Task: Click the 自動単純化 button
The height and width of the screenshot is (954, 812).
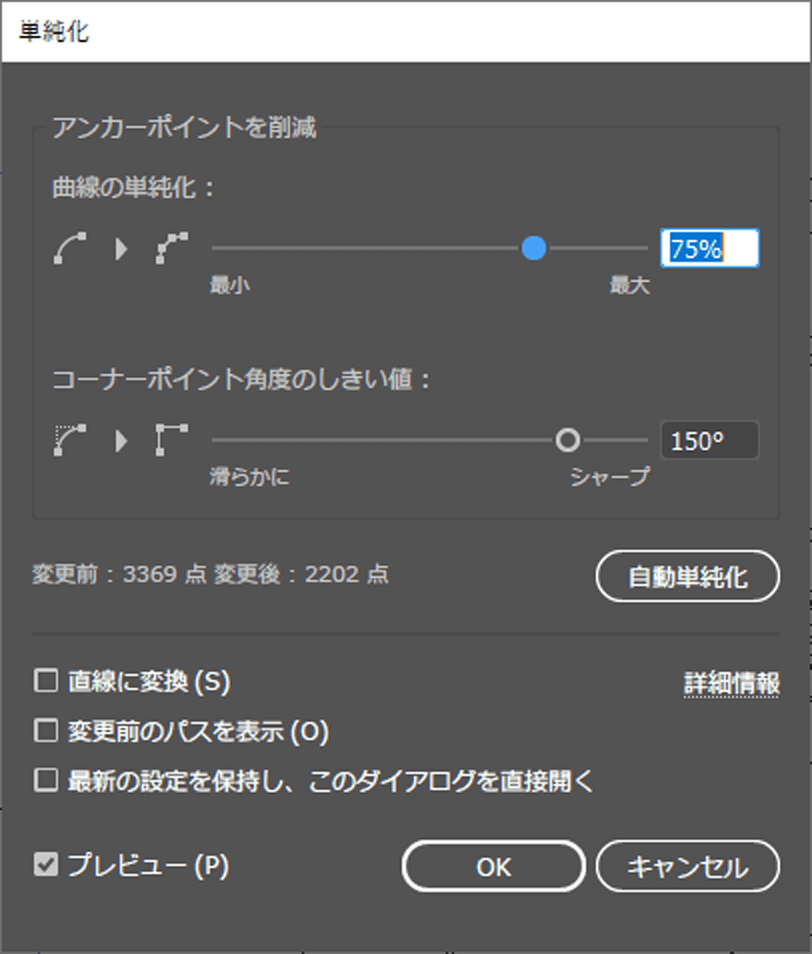Action: point(687,576)
